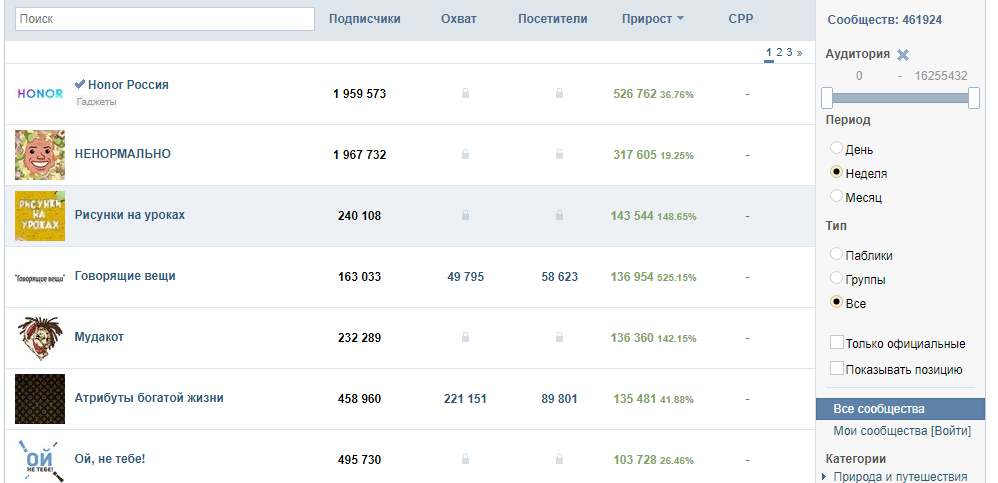Screen dimensions: 998x483
Task: Open the Рисунки на уроках community link
Action: point(130,215)
